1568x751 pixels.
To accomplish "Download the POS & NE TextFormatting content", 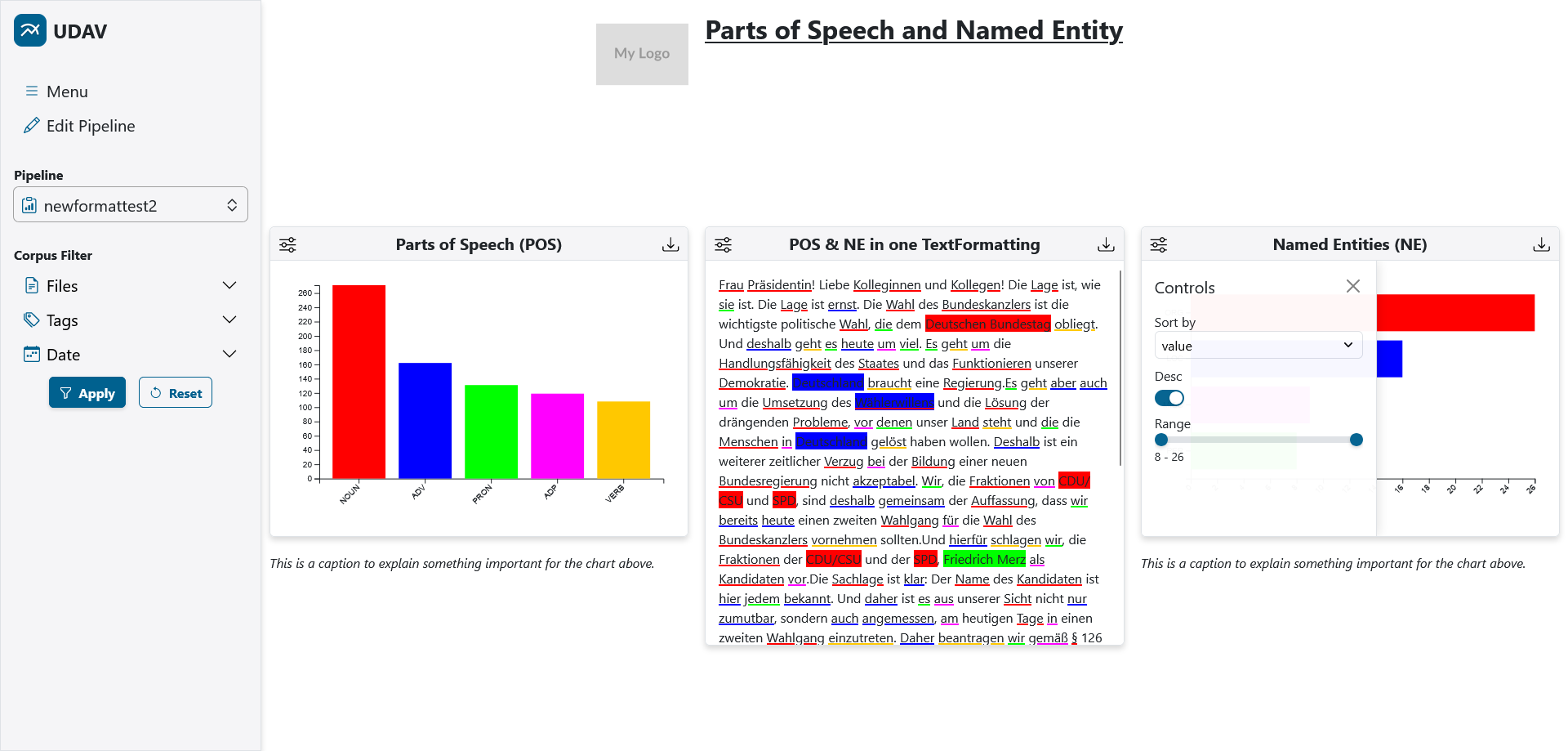I will click(x=1106, y=244).
